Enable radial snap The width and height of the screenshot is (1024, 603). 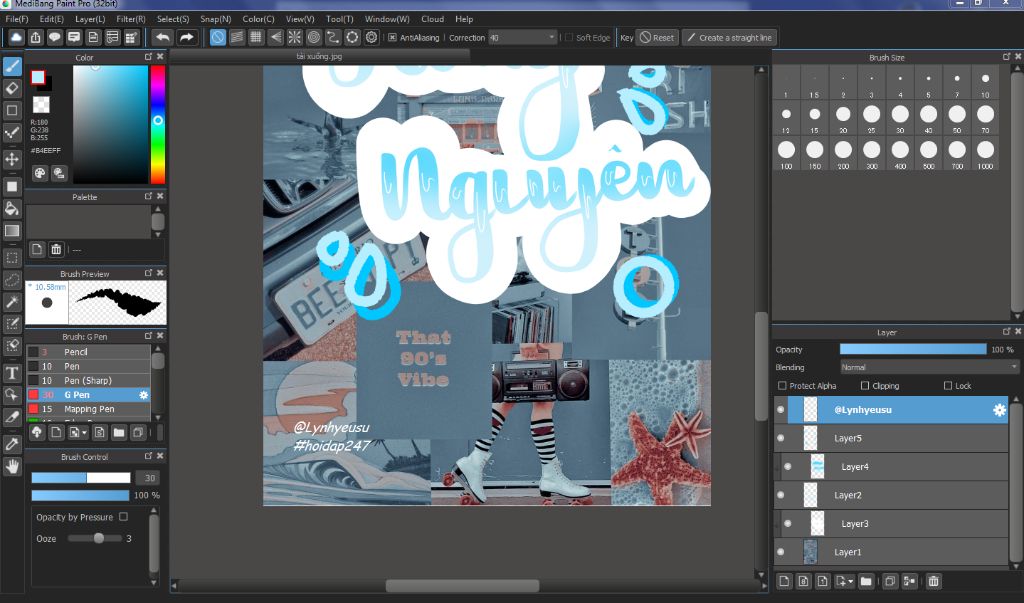pyautogui.click(x=295, y=38)
